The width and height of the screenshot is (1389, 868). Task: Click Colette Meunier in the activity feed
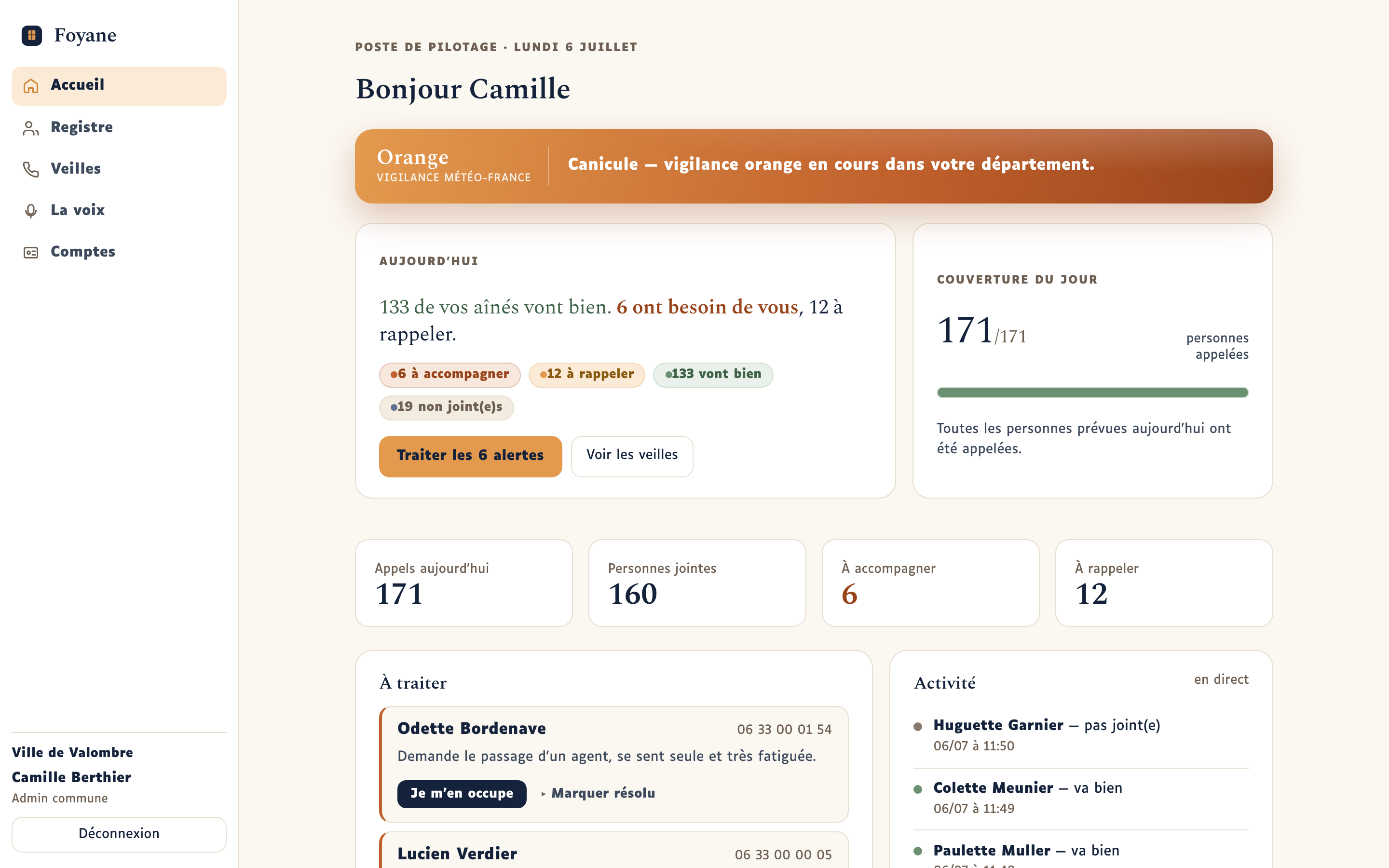pos(993,788)
